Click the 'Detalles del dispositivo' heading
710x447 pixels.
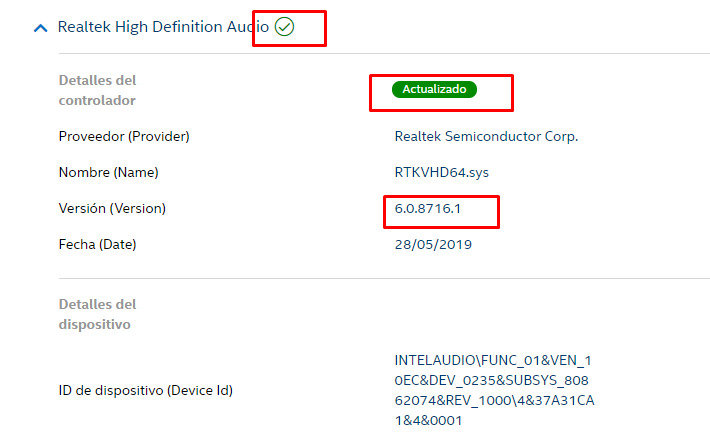pos(97,314)
